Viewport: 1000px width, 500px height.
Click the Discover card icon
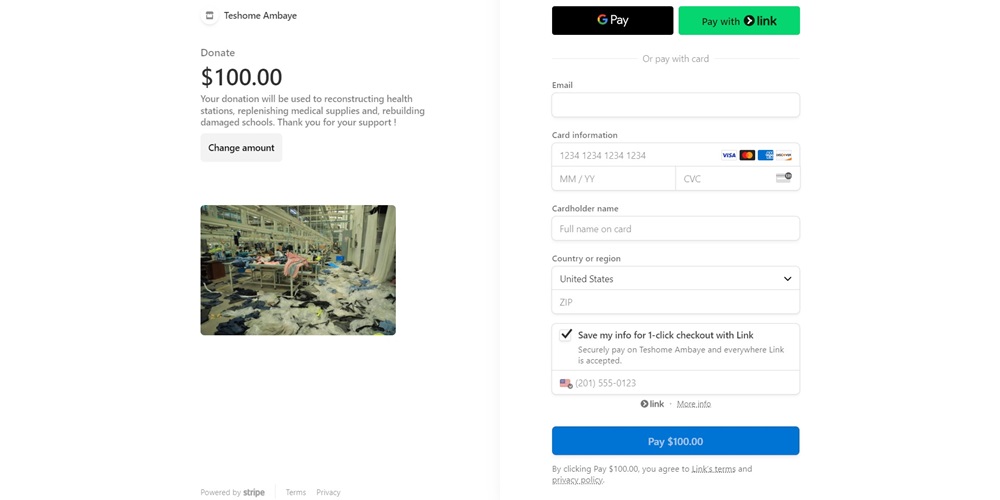[784, 155]
